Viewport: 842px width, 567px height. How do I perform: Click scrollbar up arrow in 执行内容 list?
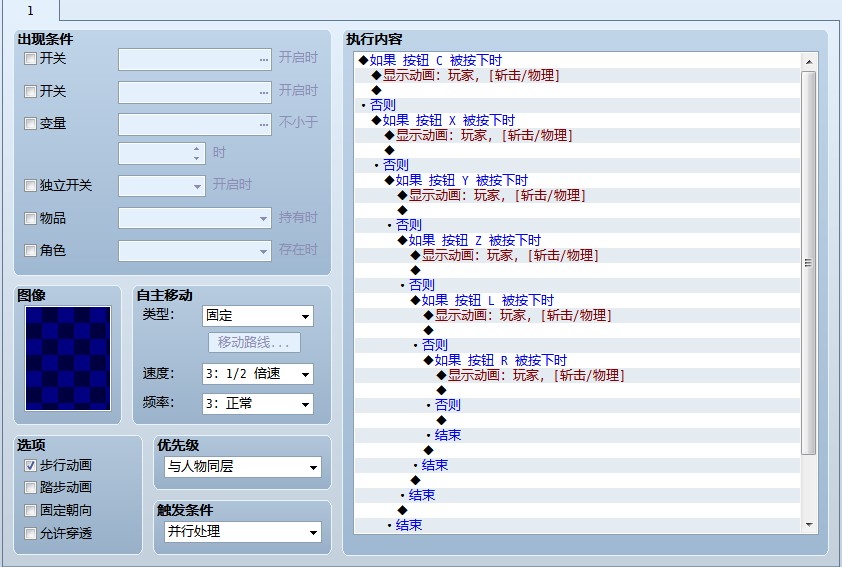(x=809, y=62)
